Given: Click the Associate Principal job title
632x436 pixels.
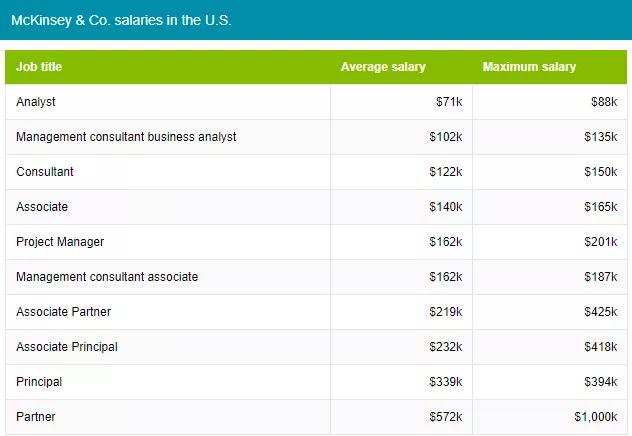Looking at the screenshot, I should [x=67, y=347].
